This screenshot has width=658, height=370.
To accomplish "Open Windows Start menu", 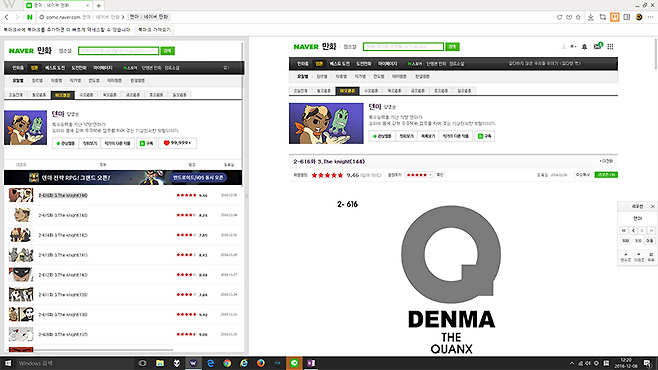I will coord(8,363).
